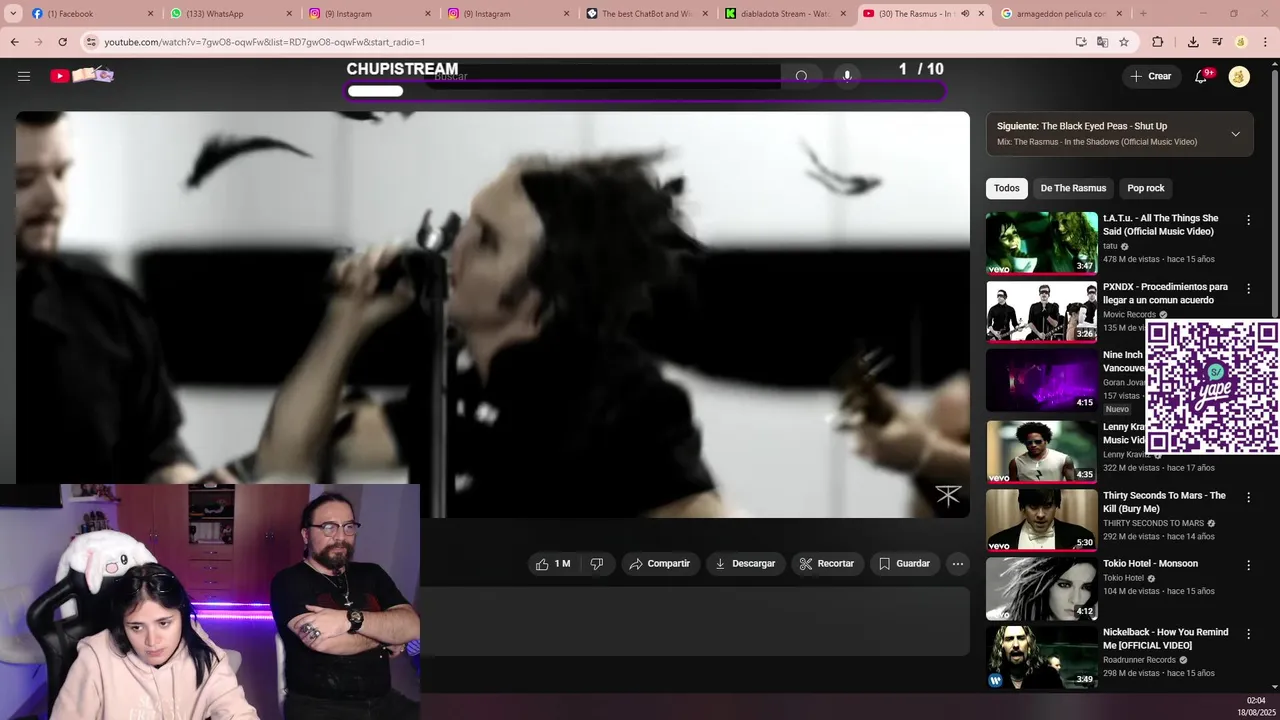Click the Compartir share button

click(x=659, y=564)
